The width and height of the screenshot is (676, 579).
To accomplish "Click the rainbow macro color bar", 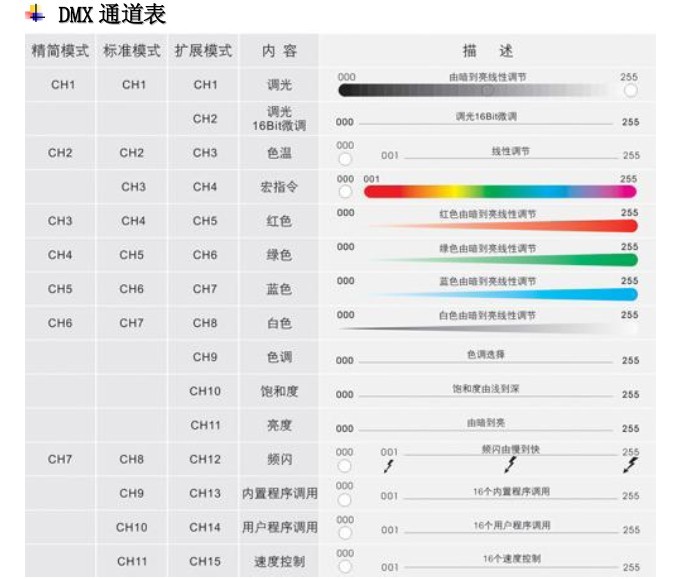I will pyautogui.click(x=500, y=191).
